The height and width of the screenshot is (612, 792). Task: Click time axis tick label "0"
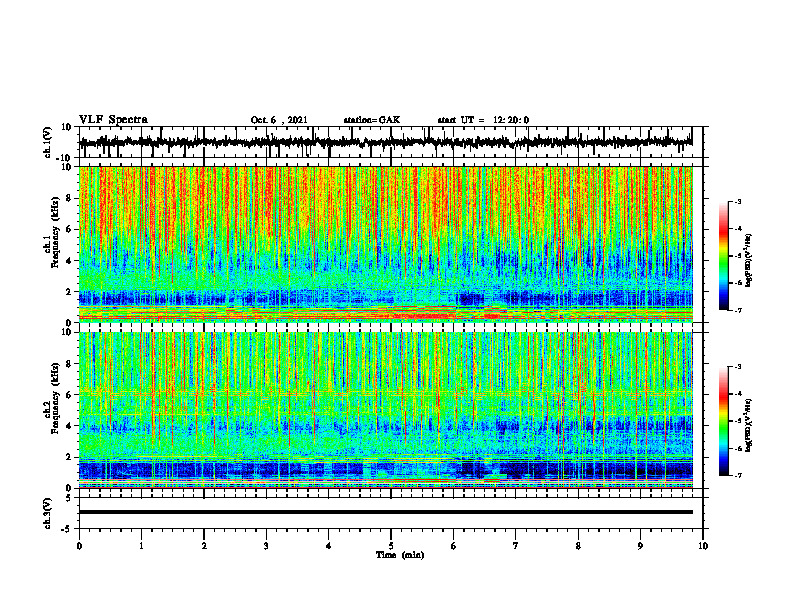coord(79,546)
